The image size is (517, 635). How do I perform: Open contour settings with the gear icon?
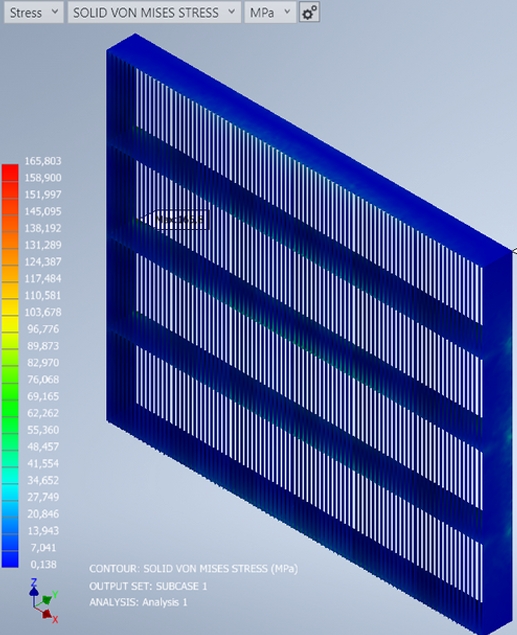pyautogui.click(x=309, y=13)
